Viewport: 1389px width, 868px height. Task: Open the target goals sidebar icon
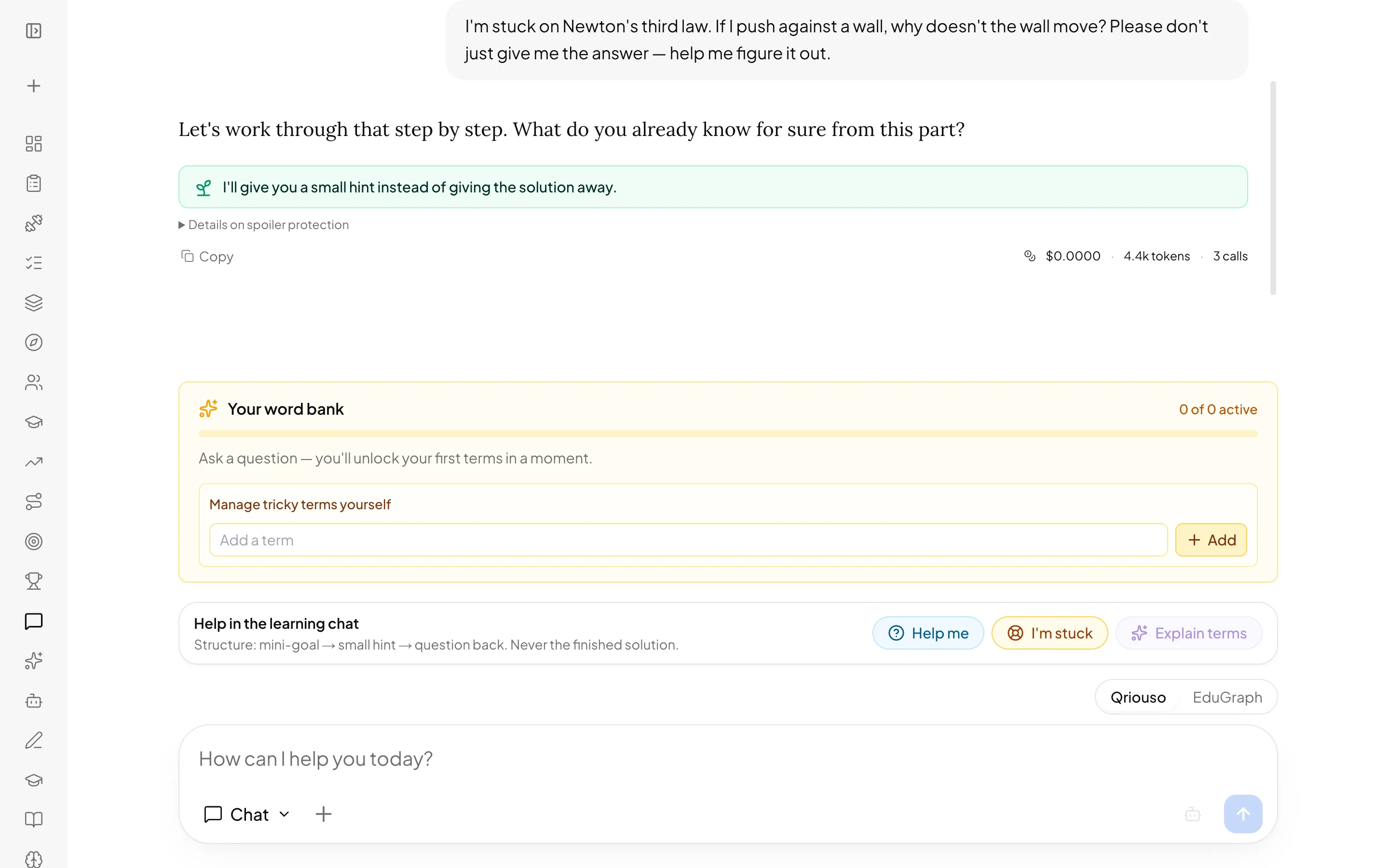tap(33, 542)
